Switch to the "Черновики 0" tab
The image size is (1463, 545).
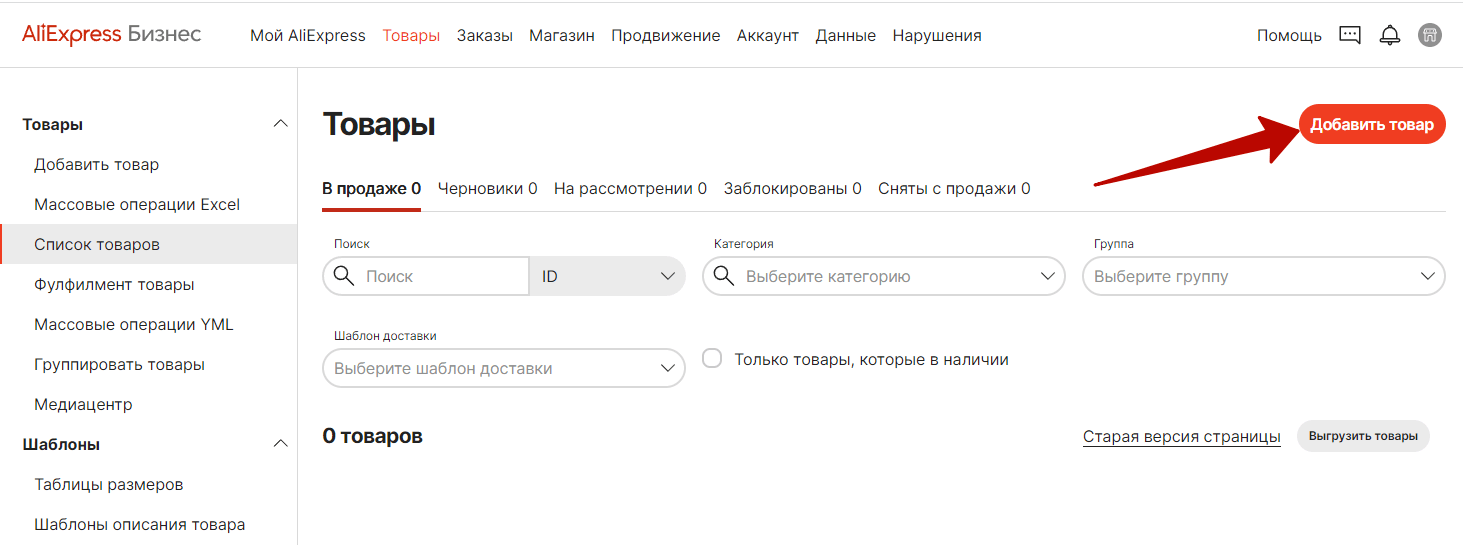tap(488, 188)
